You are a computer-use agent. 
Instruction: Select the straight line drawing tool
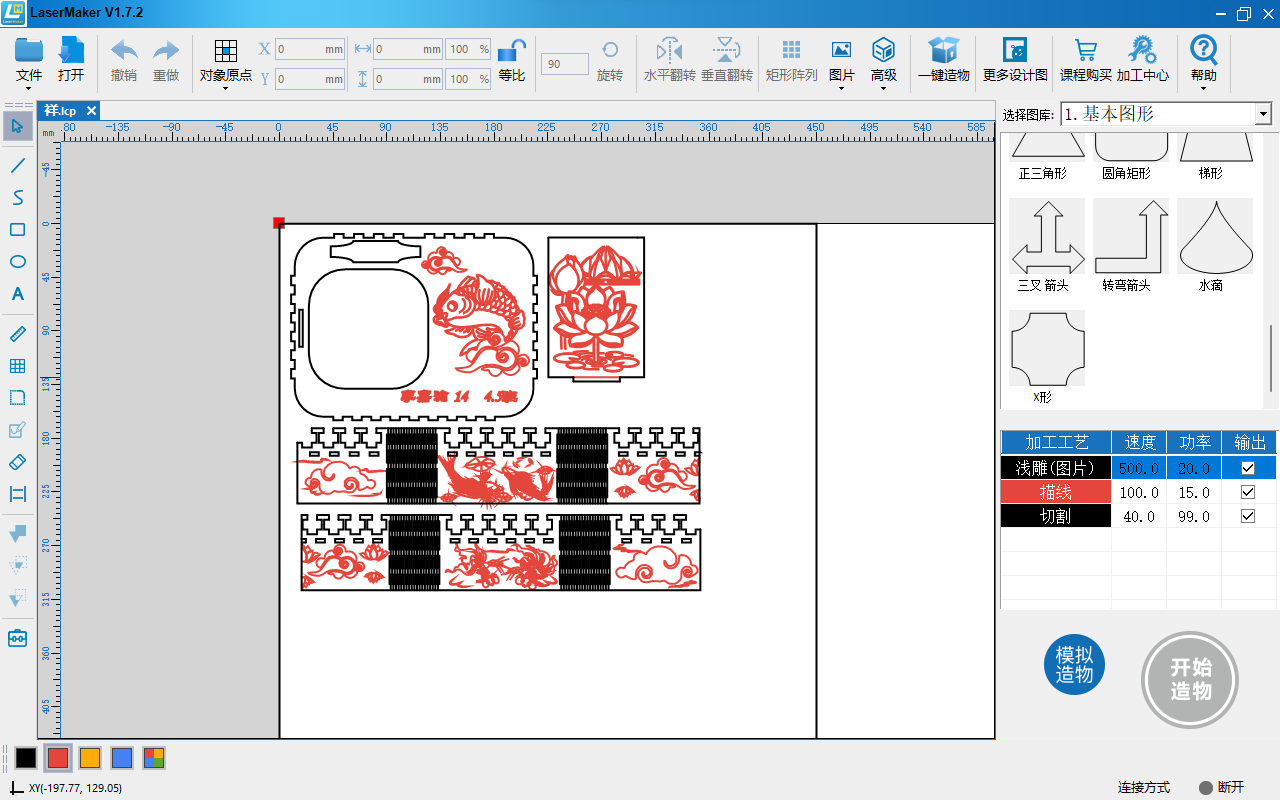[17, 165]
